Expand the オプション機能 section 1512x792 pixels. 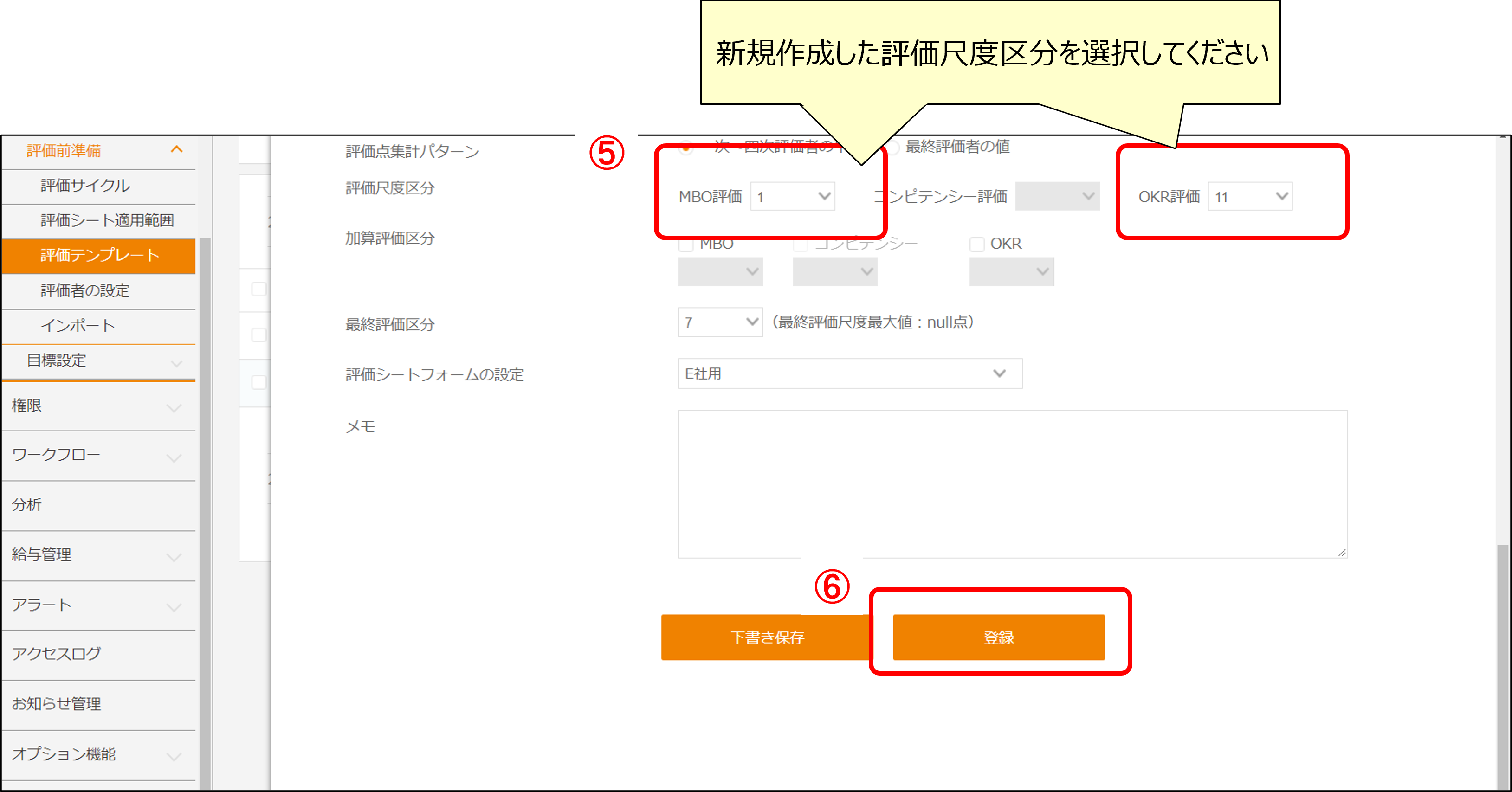coord(98,754)
